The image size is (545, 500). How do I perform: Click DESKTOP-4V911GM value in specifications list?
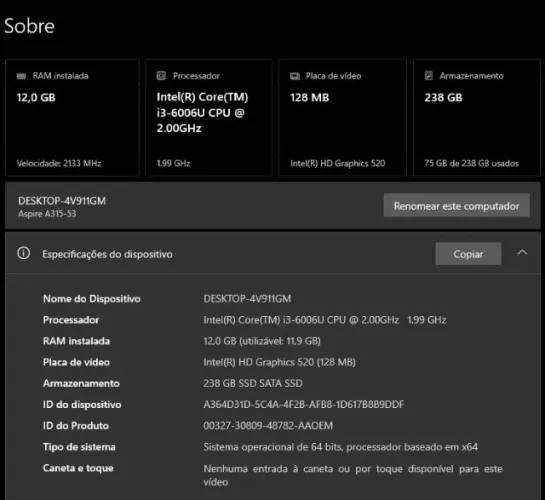(247, 299)
